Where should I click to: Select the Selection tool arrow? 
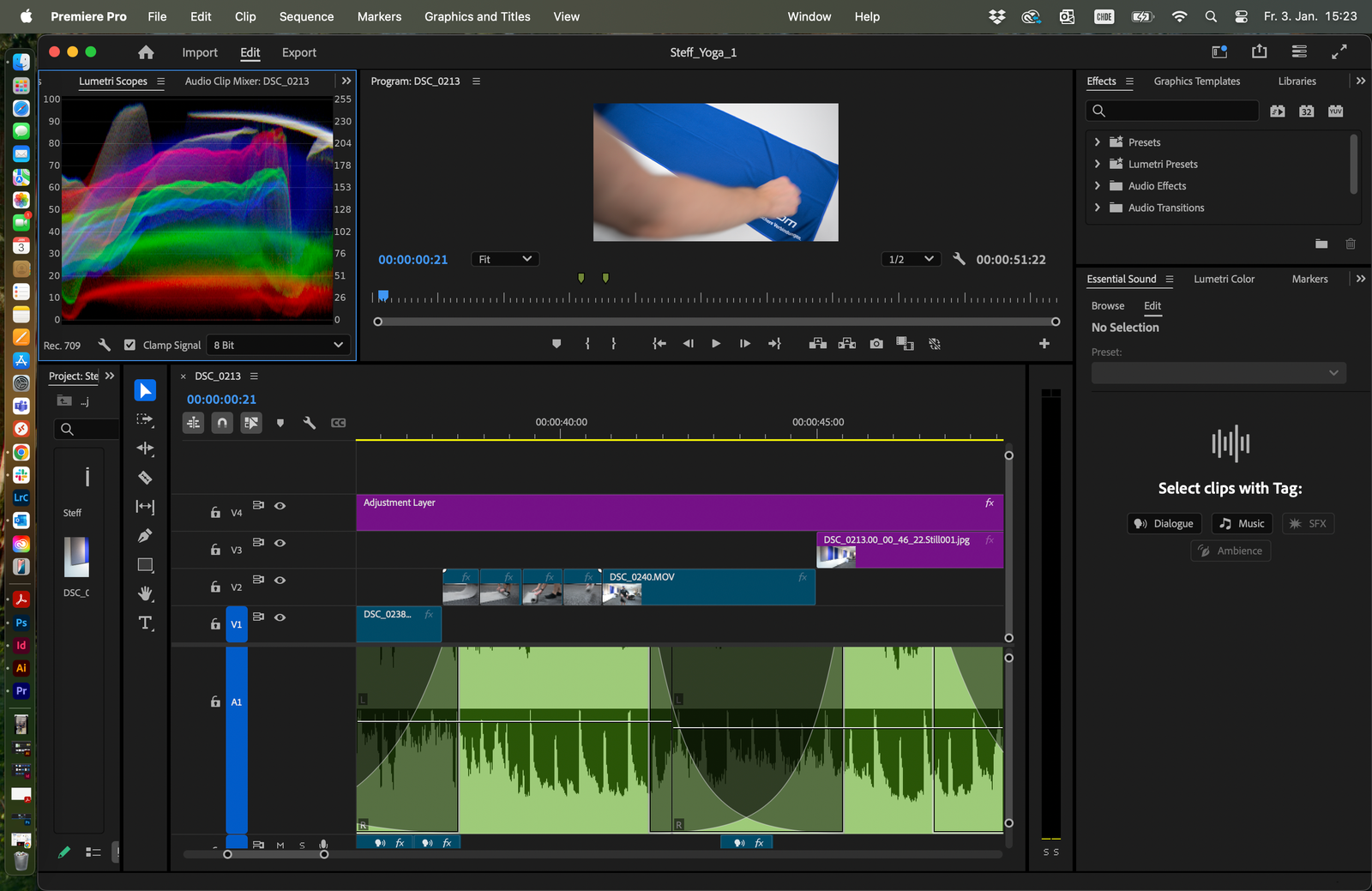click(145, 390)
